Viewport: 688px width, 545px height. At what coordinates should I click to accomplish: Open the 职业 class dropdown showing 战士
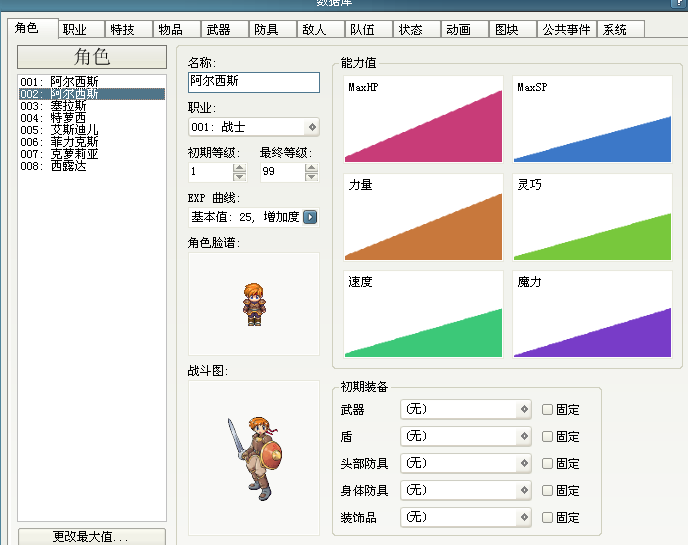click(254, 127)
